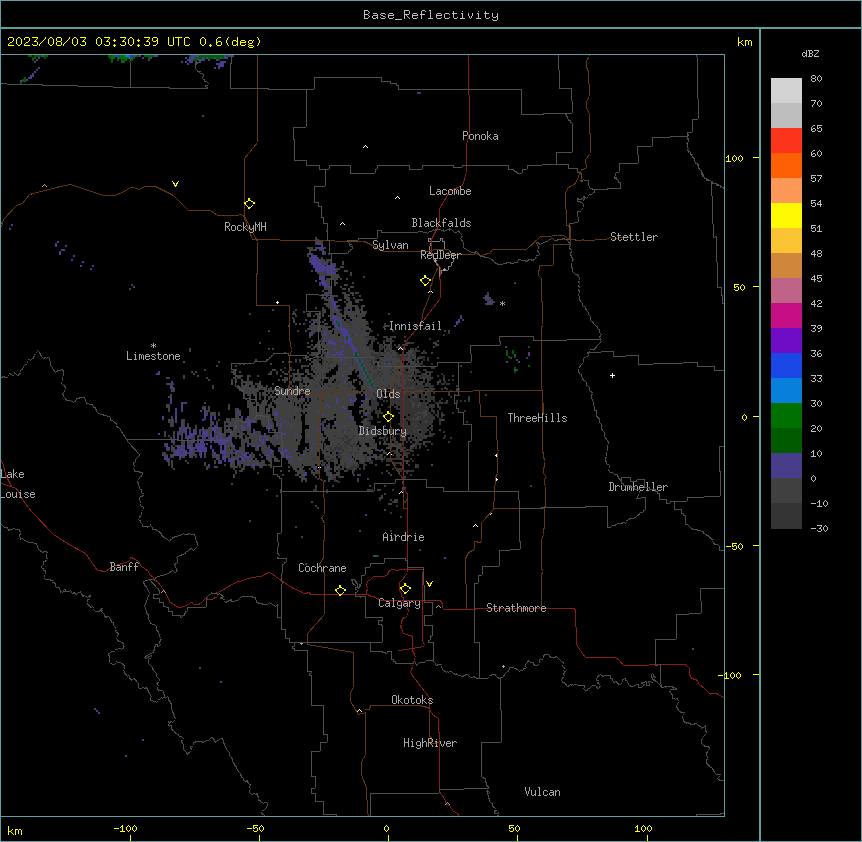The height and width of the screenshot is (842, 862).
Task: Click the Sundre city label
Action: point(292,391)
